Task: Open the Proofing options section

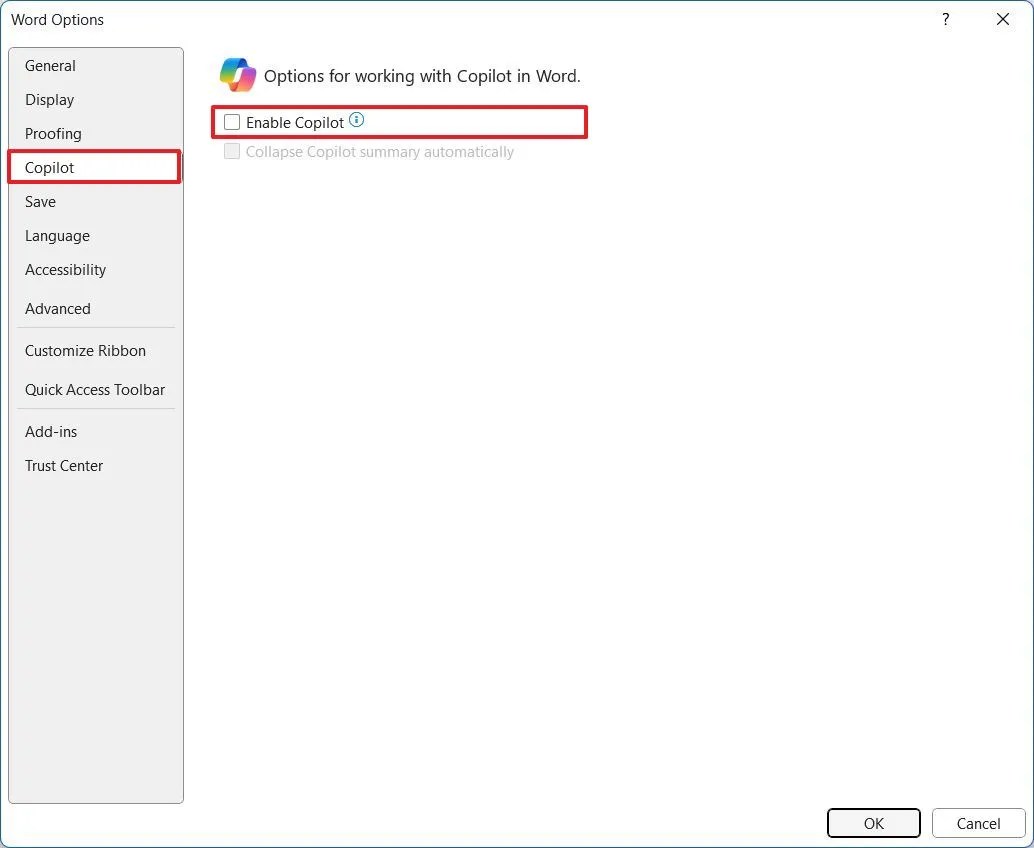Action: [53, 133]
